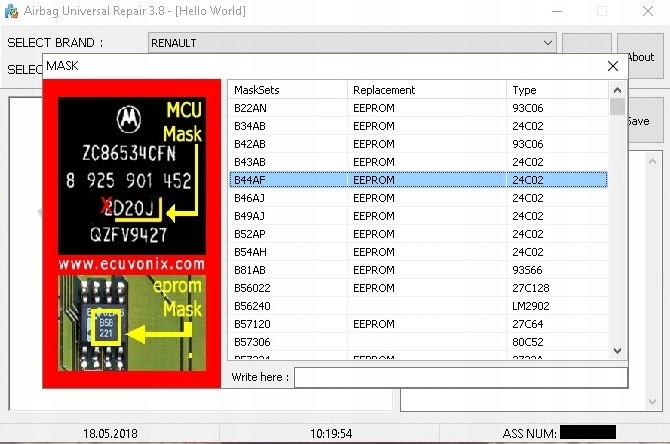Select the B34AB row
Viewport: 670px width, 444px height.
coord(418,126)
